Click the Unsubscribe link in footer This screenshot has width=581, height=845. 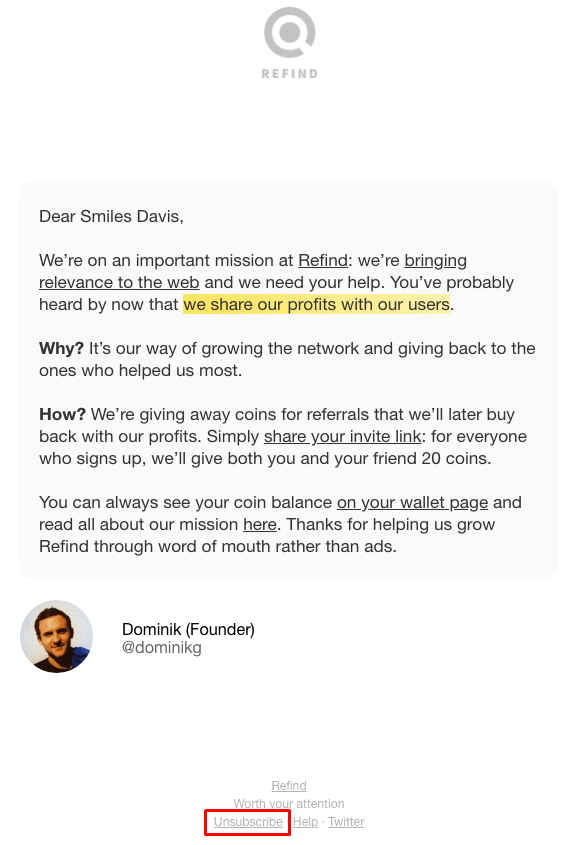248,822
